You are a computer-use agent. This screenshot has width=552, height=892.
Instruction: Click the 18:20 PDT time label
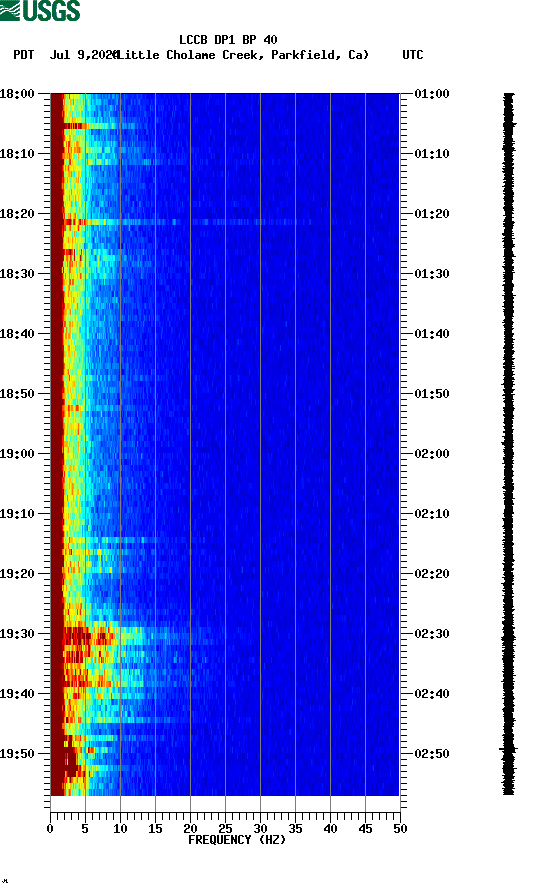[17, 214]
